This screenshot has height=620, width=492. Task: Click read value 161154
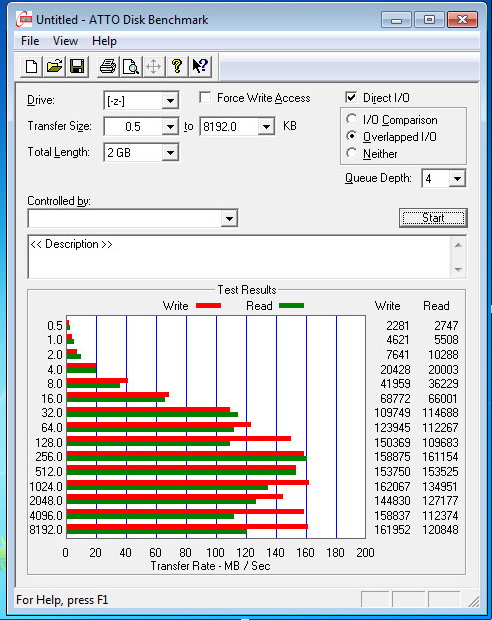440,457
